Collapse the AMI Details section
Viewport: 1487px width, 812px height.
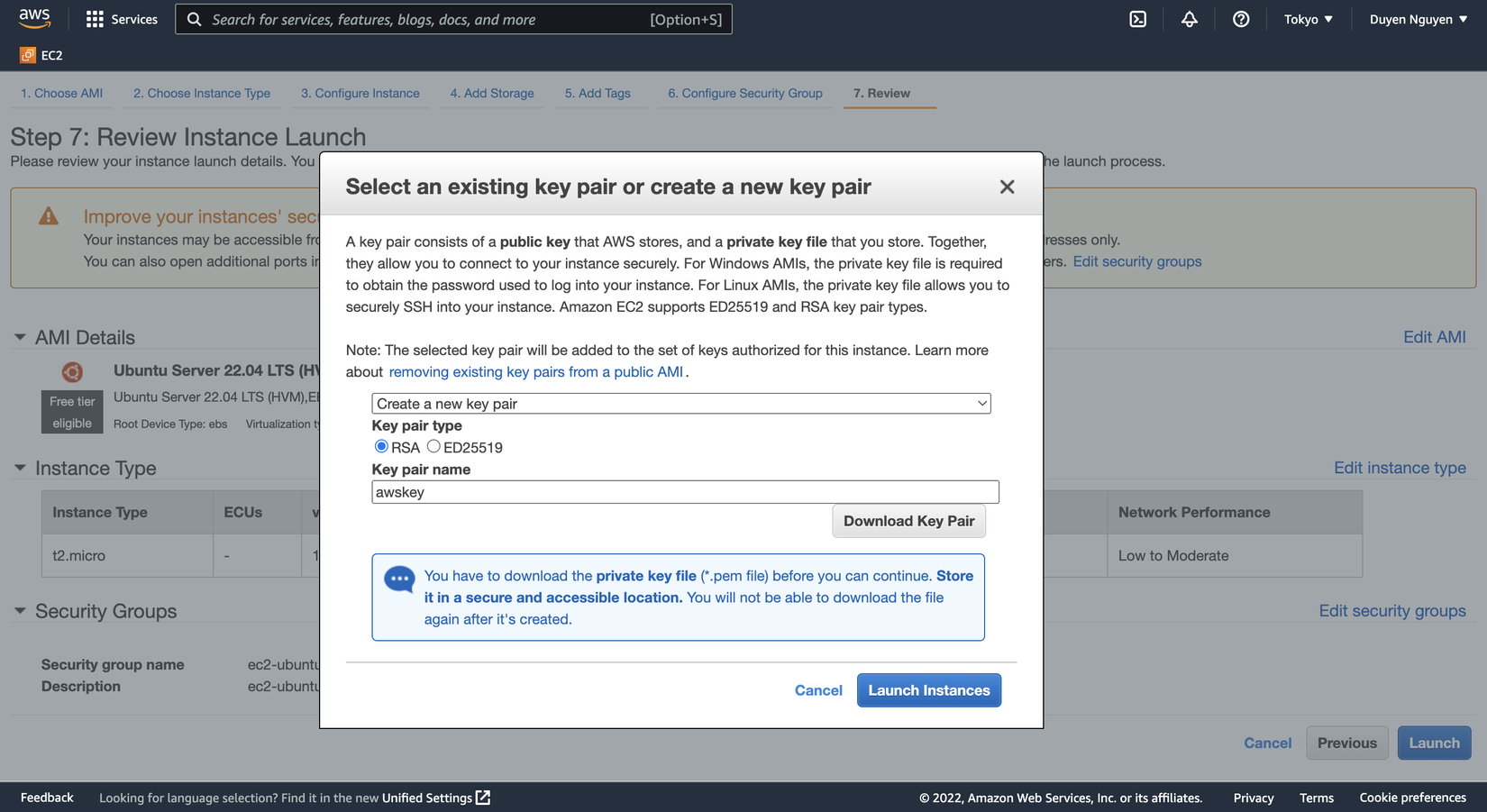20,337
